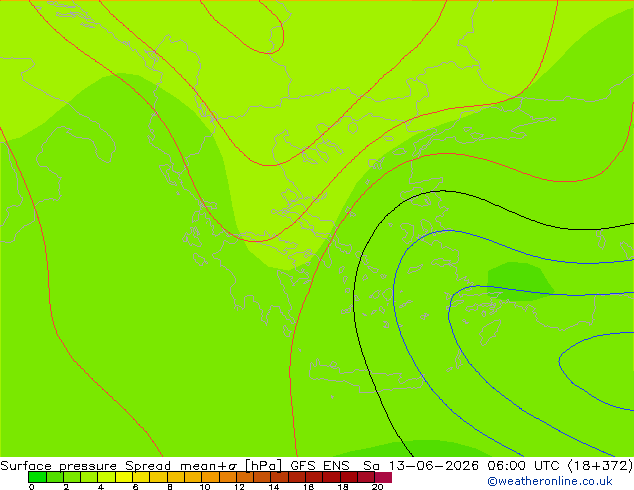Pick the amber legend swatch above label 8
This screenshot has height=490, width=634.
[x=175, y=477]
